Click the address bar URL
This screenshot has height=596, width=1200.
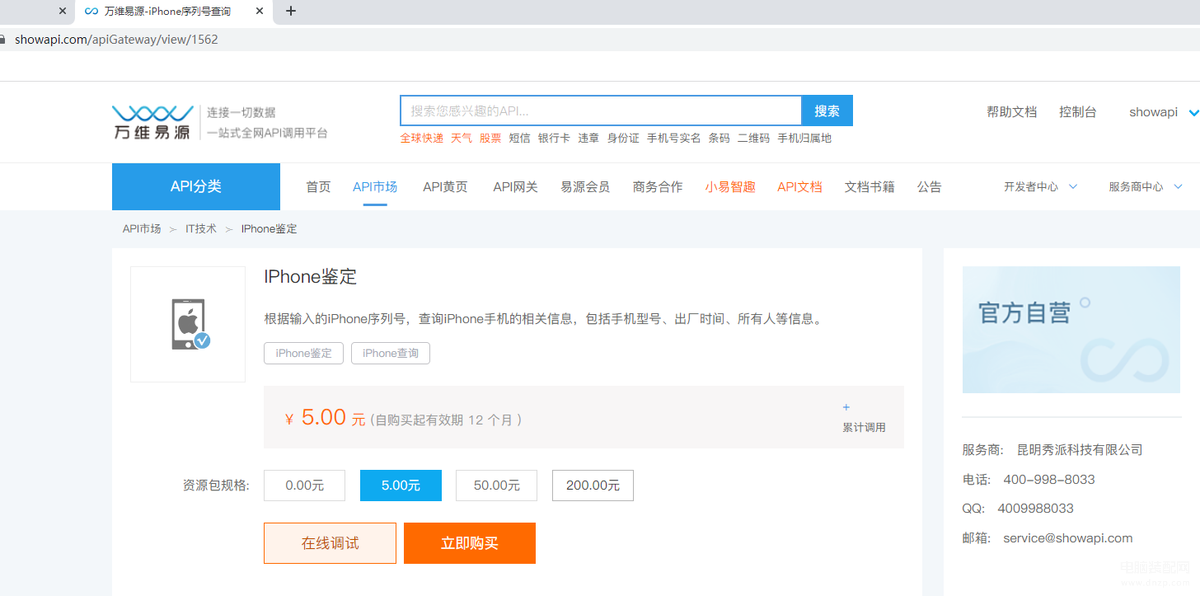(116, 39)
